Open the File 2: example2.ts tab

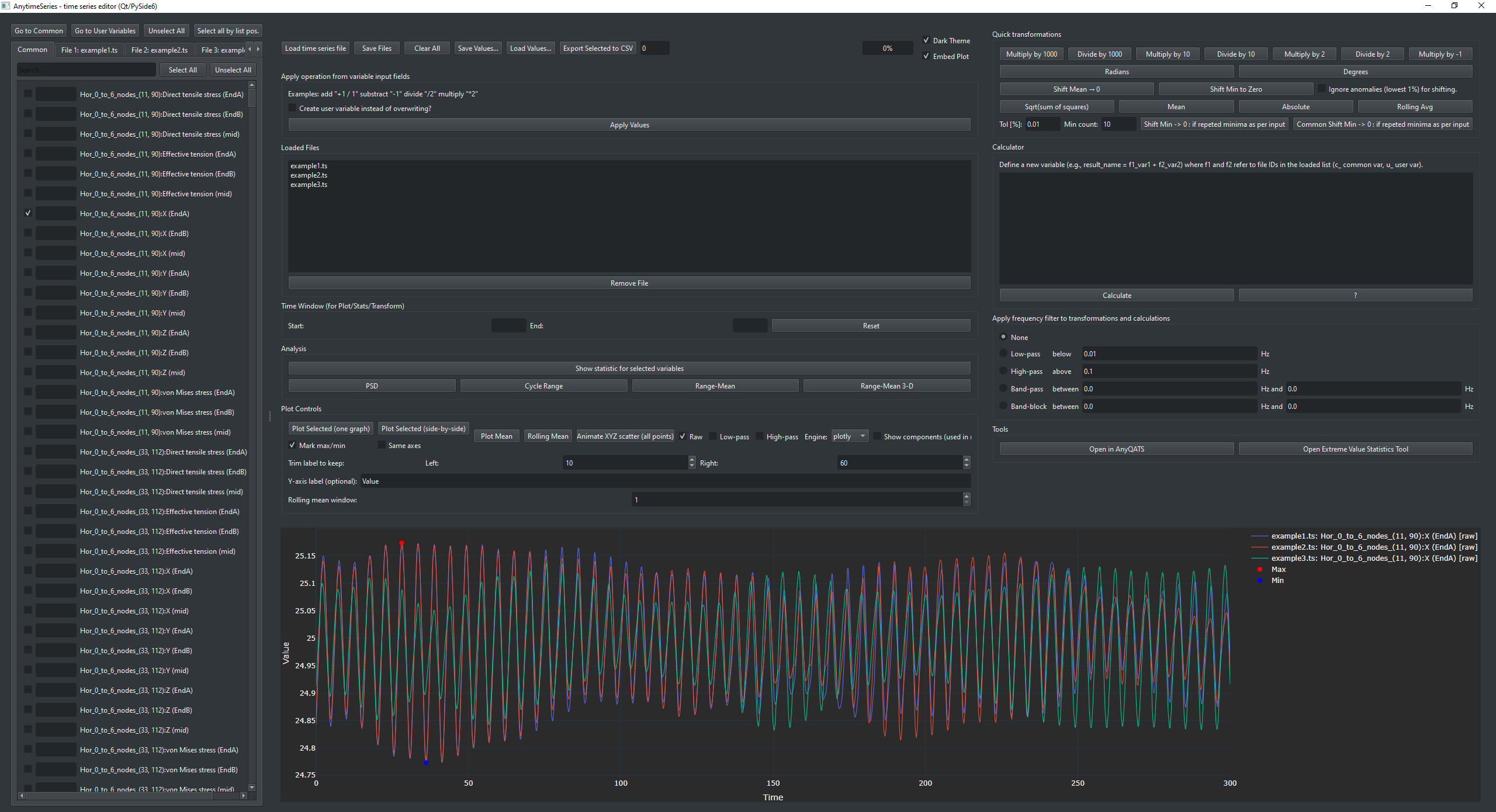click(160, 50)
